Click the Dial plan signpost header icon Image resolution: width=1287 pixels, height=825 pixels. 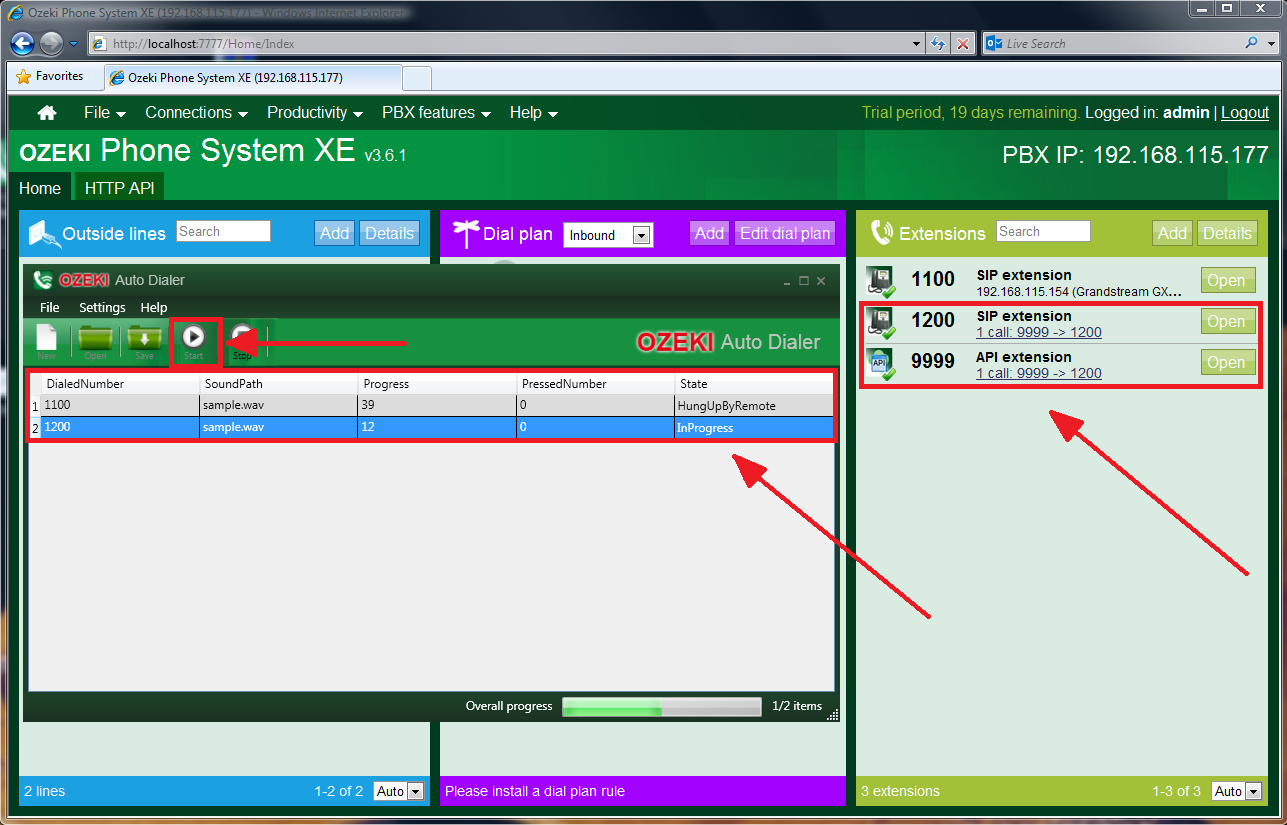466,233
